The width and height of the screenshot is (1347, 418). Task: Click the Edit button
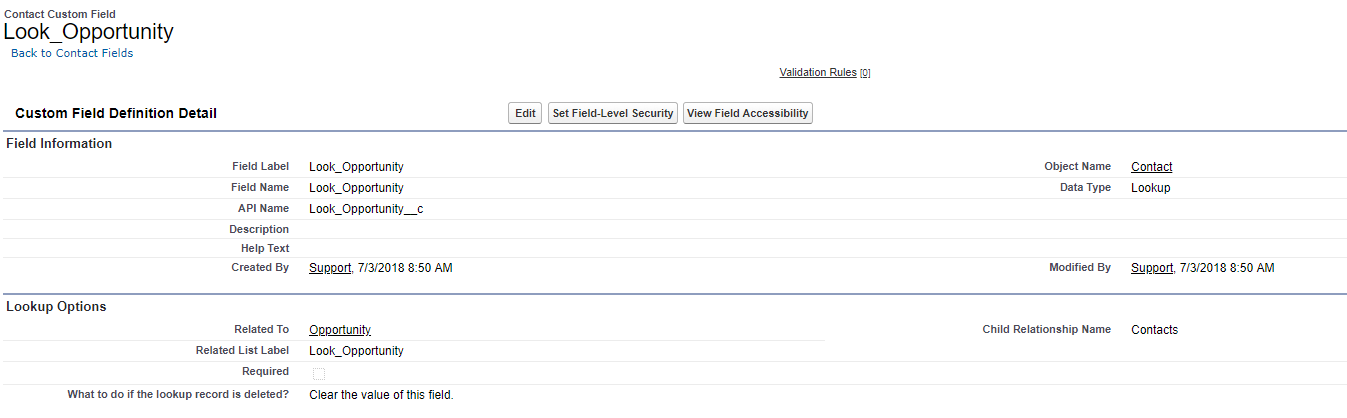(x=525, y=113)
